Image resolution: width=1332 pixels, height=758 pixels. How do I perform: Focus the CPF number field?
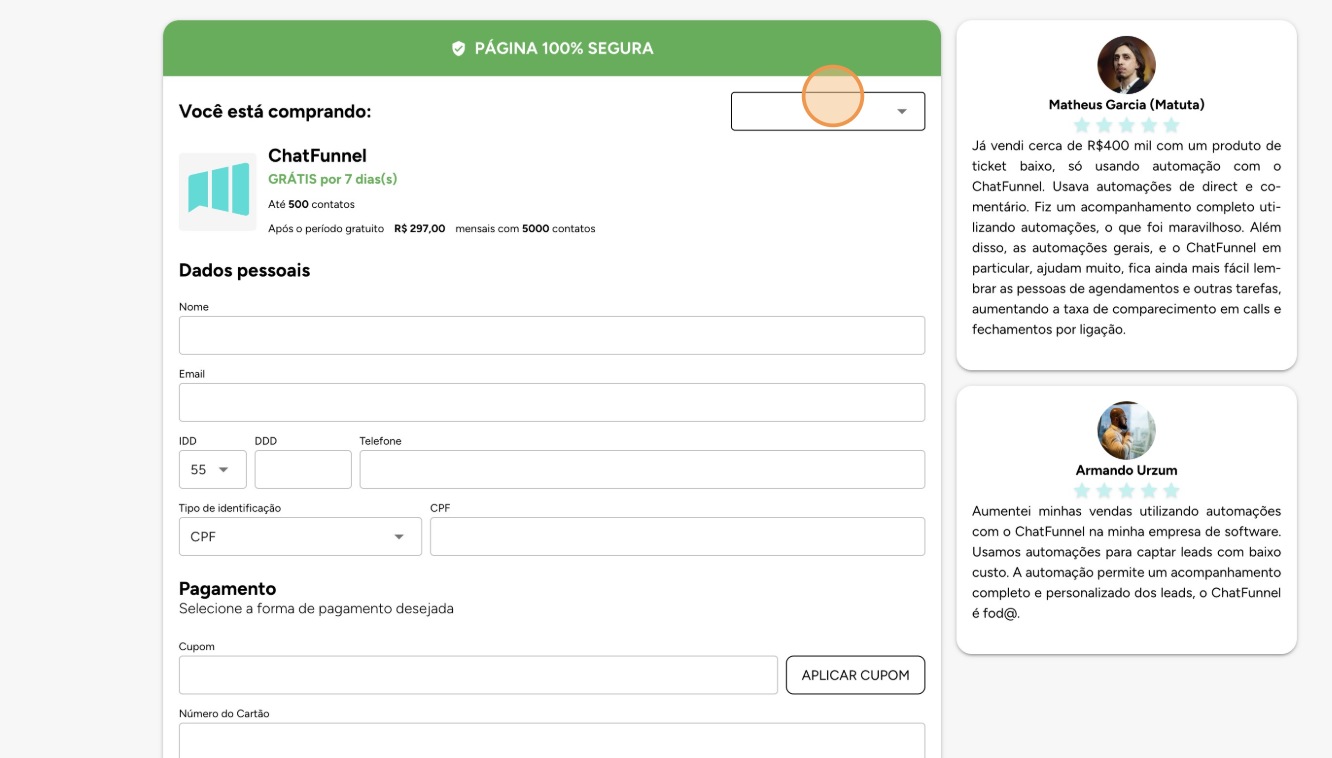coord(677,536)
